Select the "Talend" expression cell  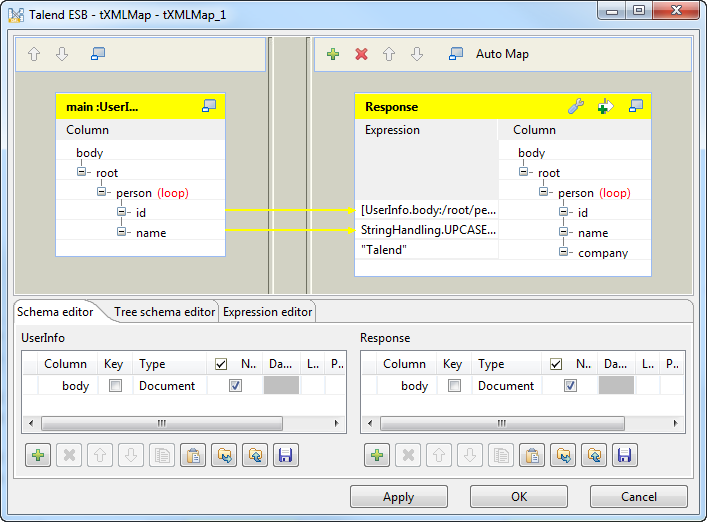coord(427,250)
